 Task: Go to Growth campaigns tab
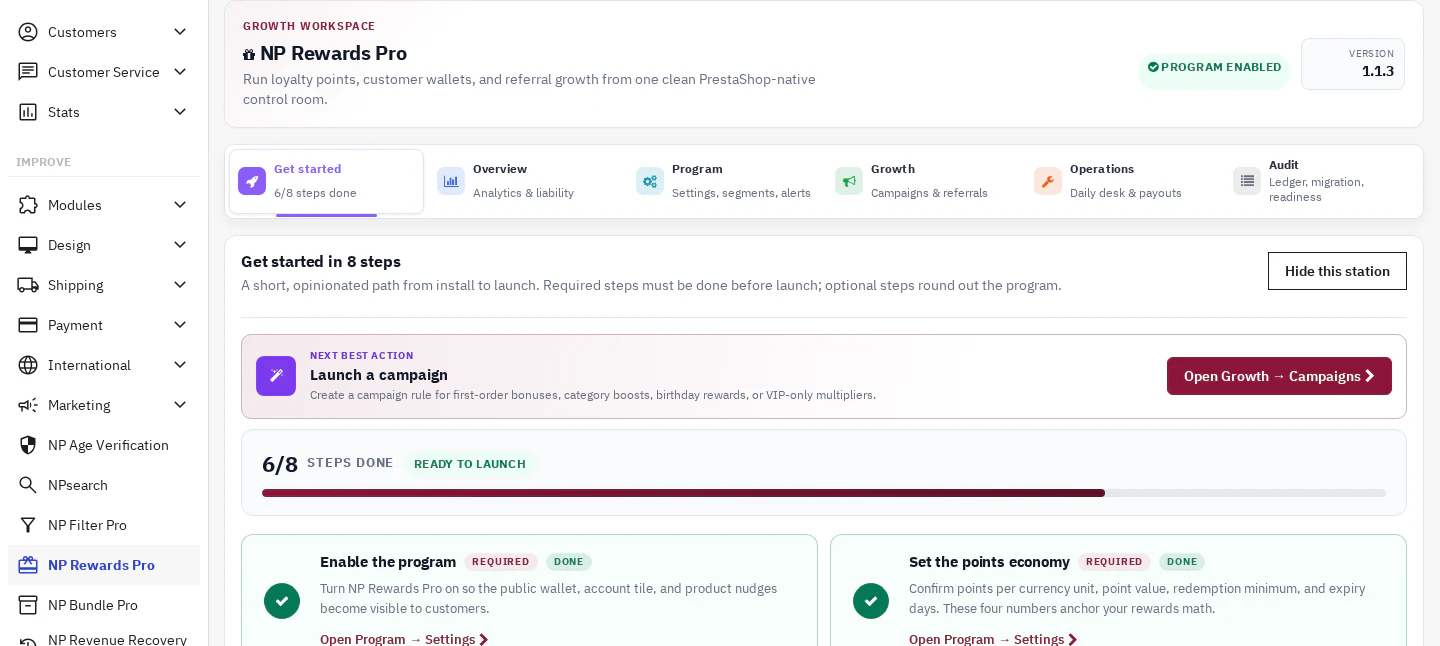923,181
